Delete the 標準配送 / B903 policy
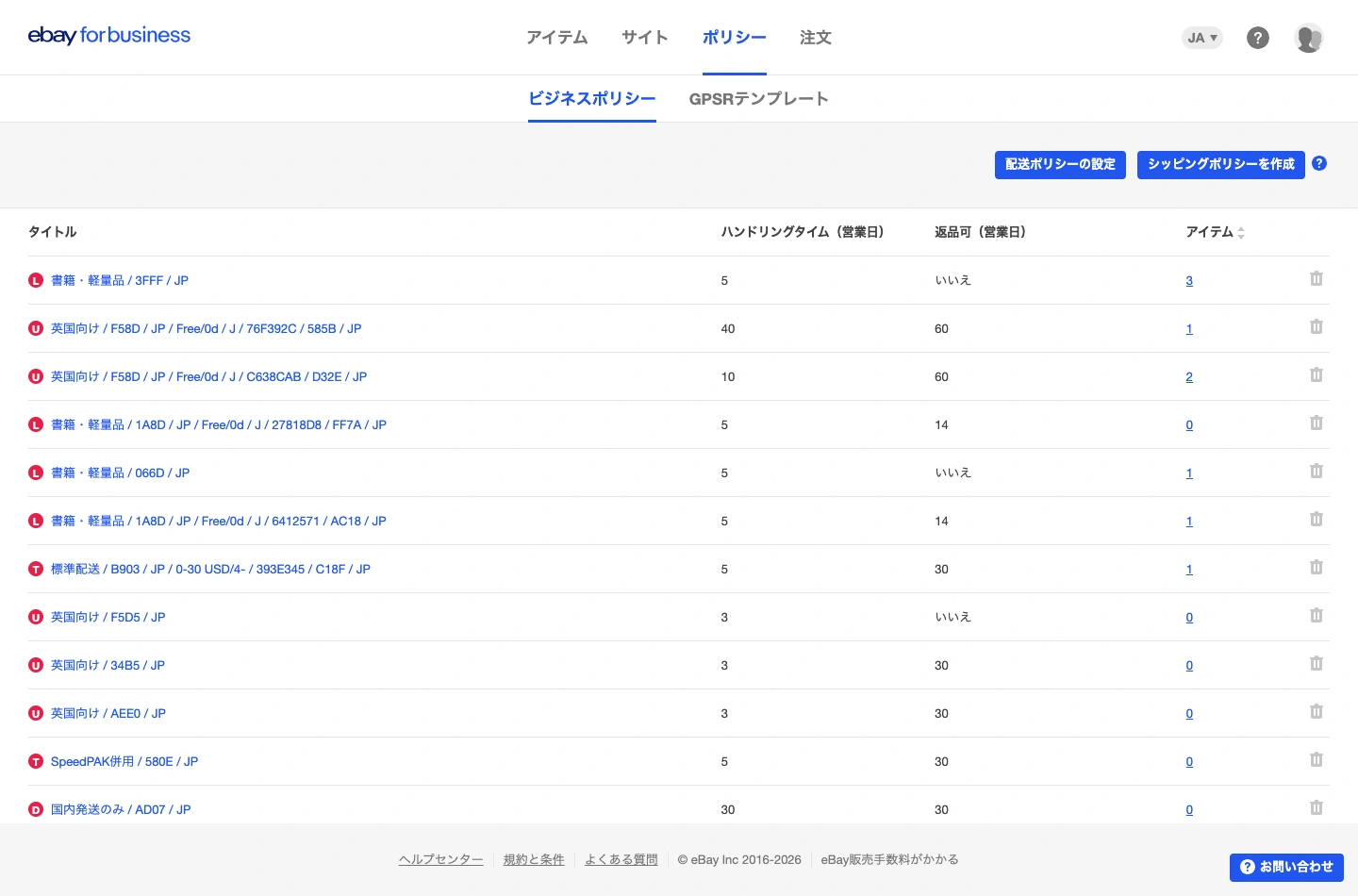This screenshot has height=896, width=1358. pos(1317,568)
